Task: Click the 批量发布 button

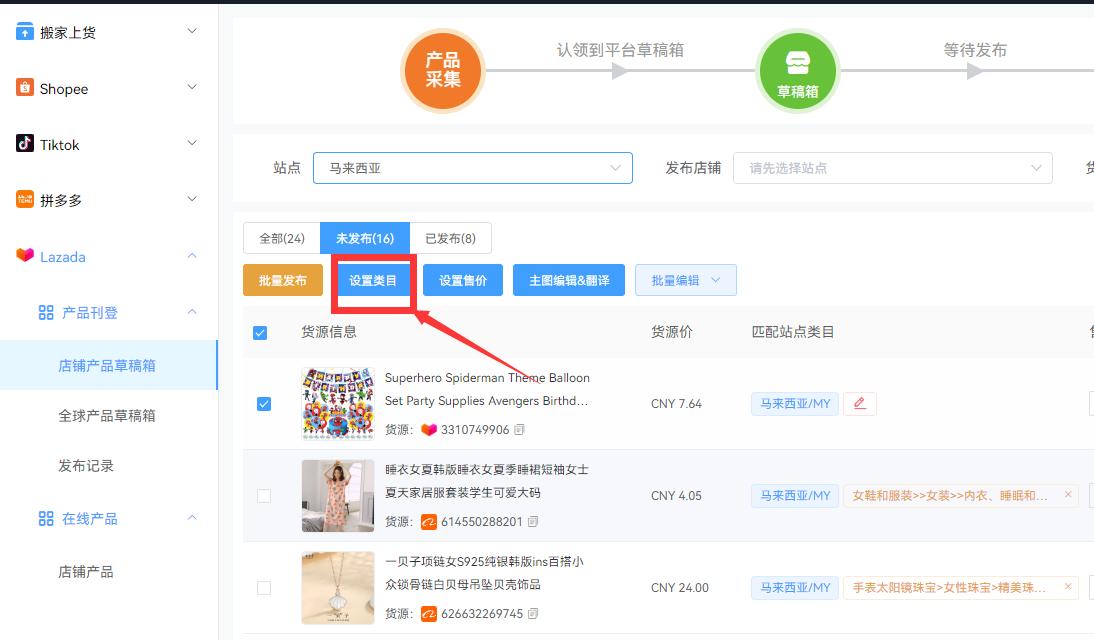Action: [x=283, y=280]
